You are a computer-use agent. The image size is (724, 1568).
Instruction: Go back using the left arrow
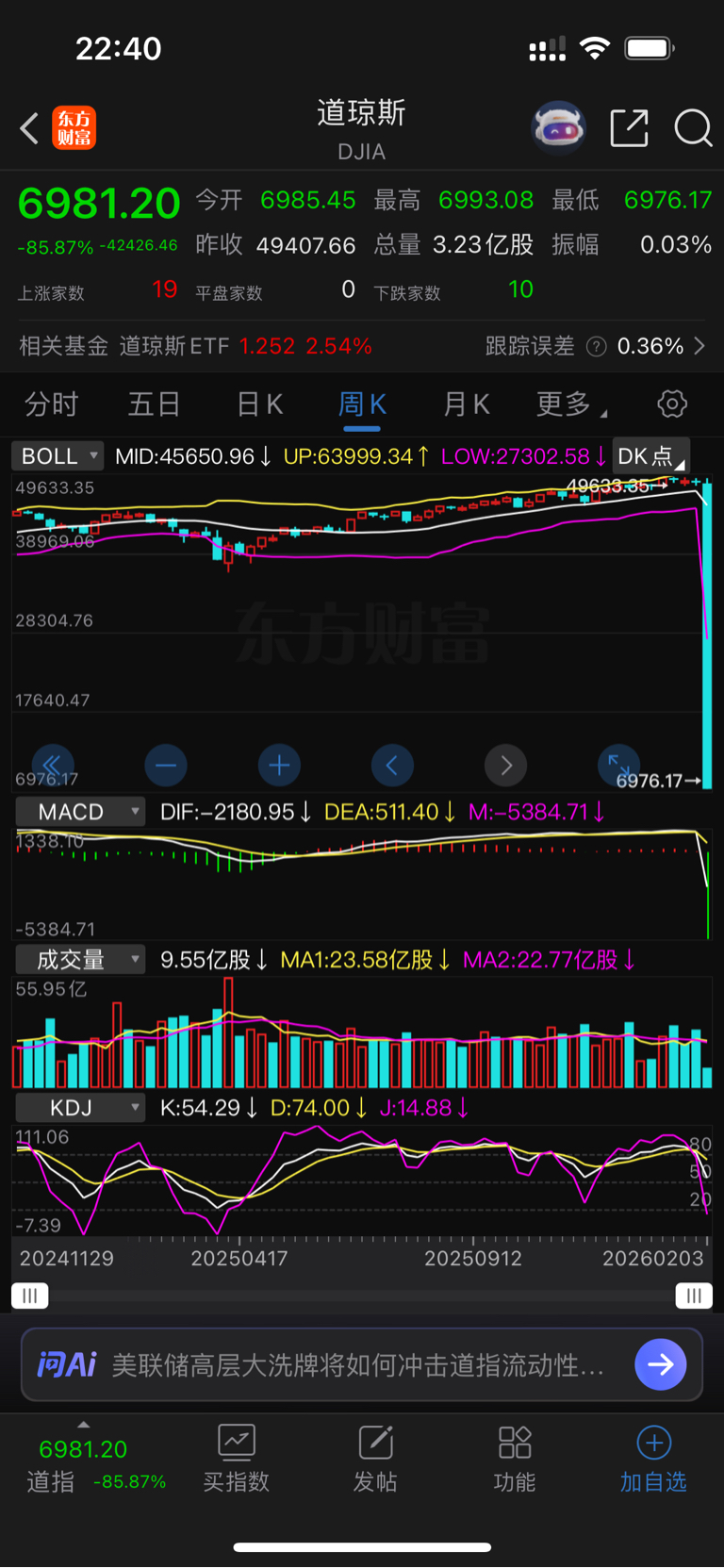[x=29, y=128]
